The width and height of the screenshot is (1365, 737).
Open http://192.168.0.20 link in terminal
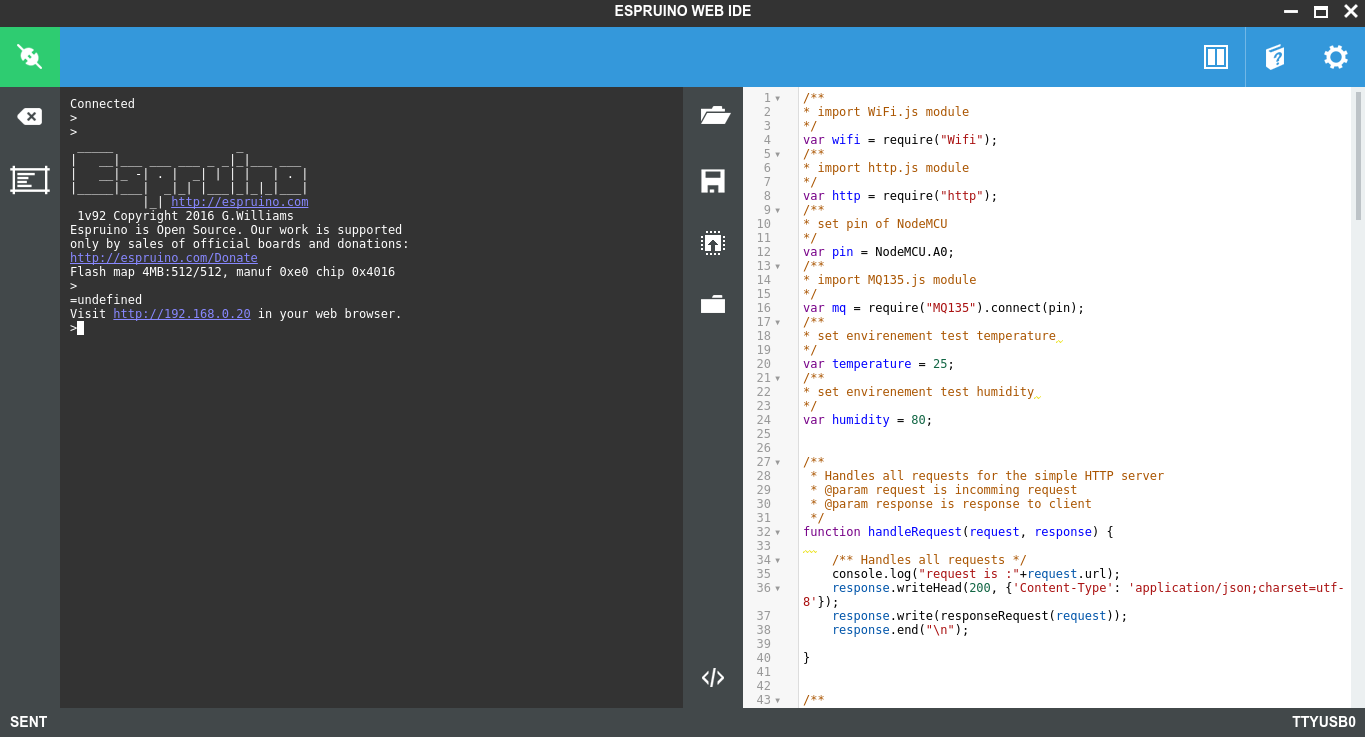click(x=182, y=314)
